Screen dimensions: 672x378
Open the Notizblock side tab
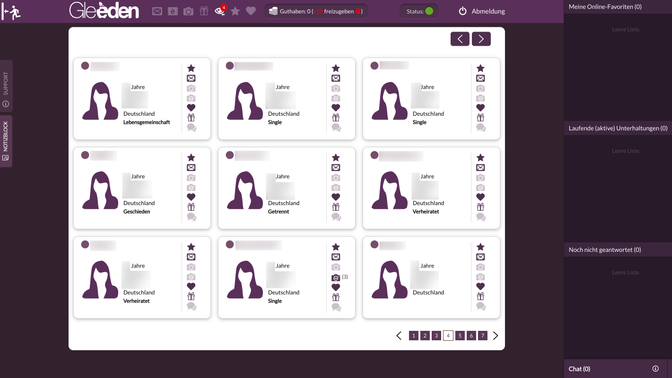pos(6,141)
